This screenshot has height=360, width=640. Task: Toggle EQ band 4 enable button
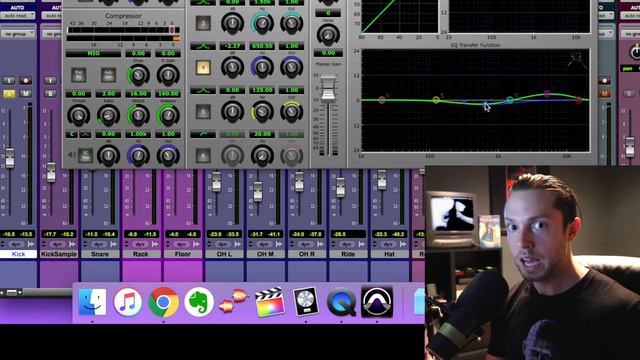[203, 67]
